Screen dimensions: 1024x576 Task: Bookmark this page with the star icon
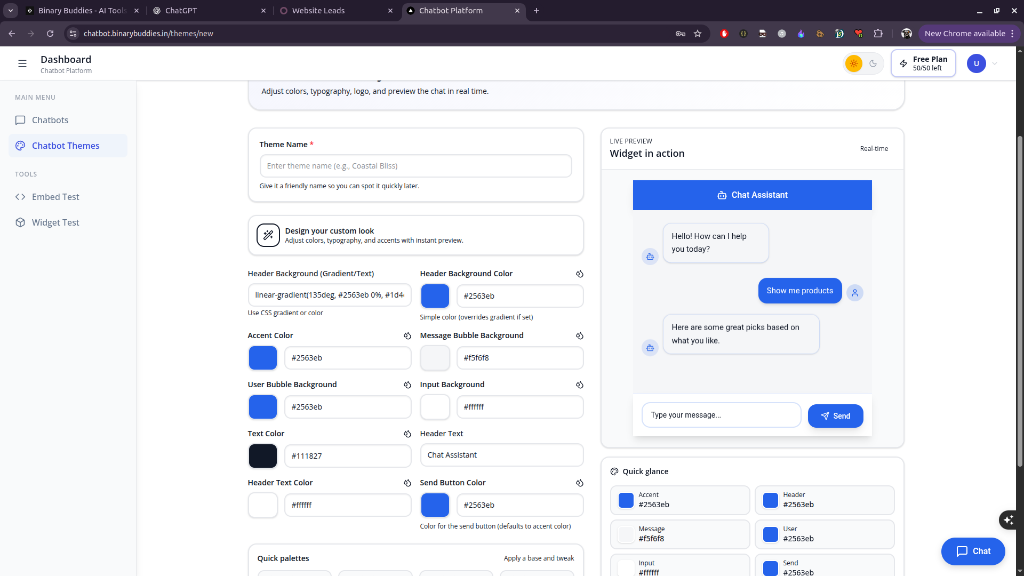tap(697, 33)
